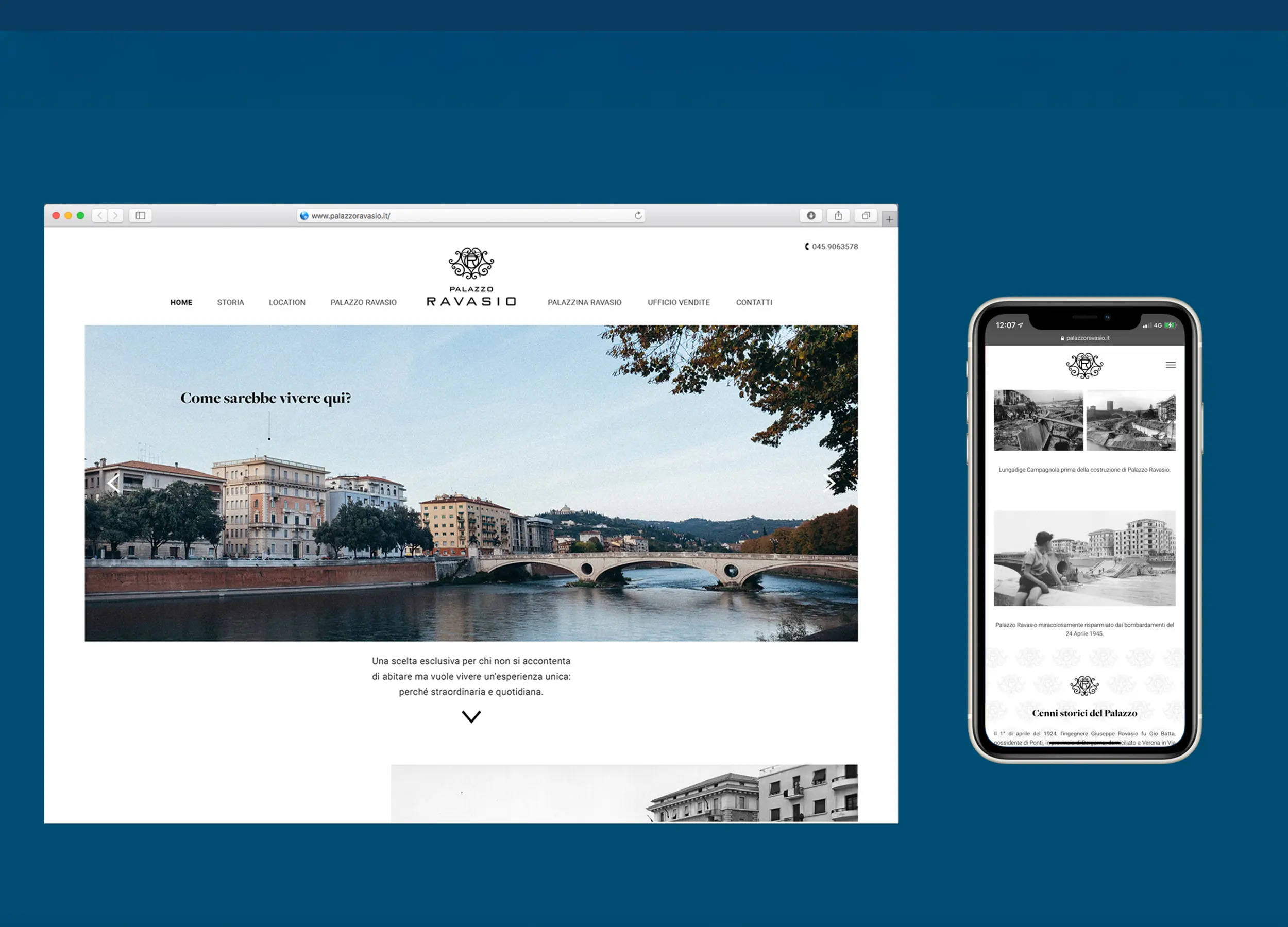Select the LOCATION navigation item

[x=287, y=303]
